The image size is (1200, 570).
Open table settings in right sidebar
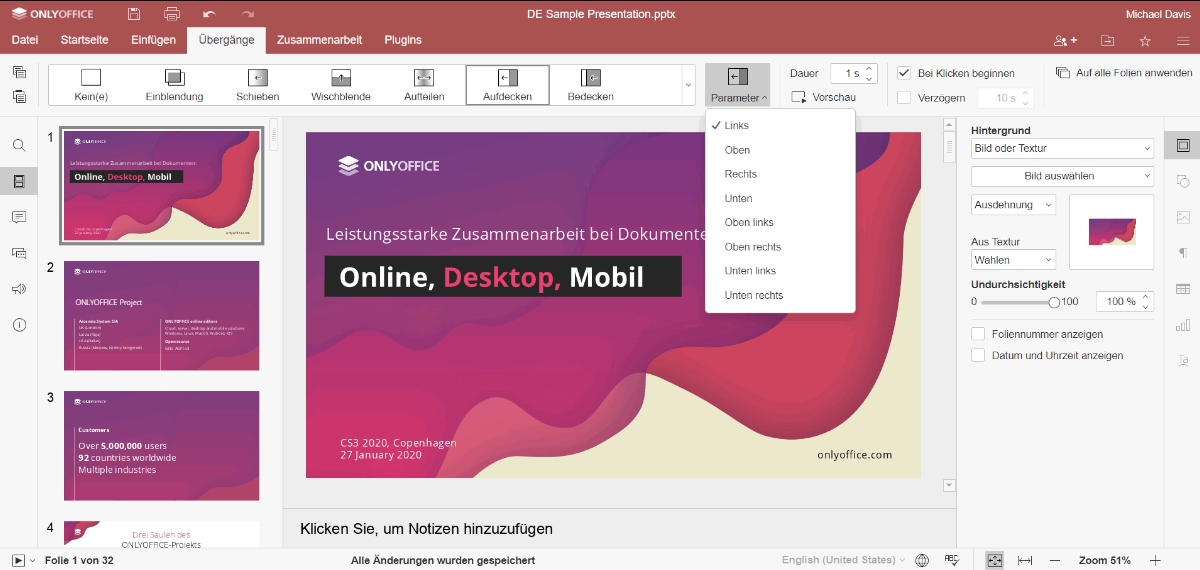click(x=1183, y=289)
